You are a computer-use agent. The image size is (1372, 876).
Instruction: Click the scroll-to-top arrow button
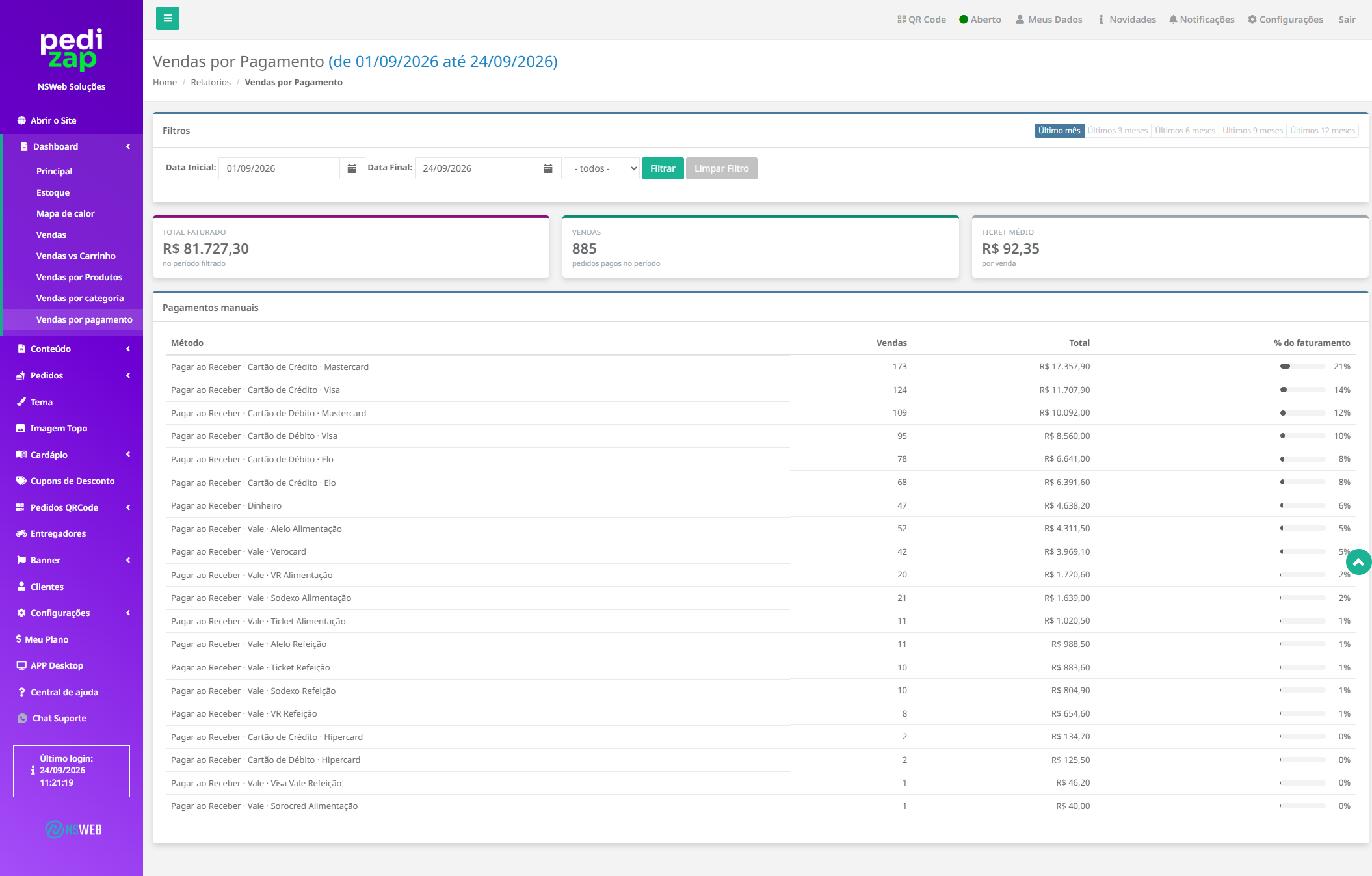pos(1358,562)
